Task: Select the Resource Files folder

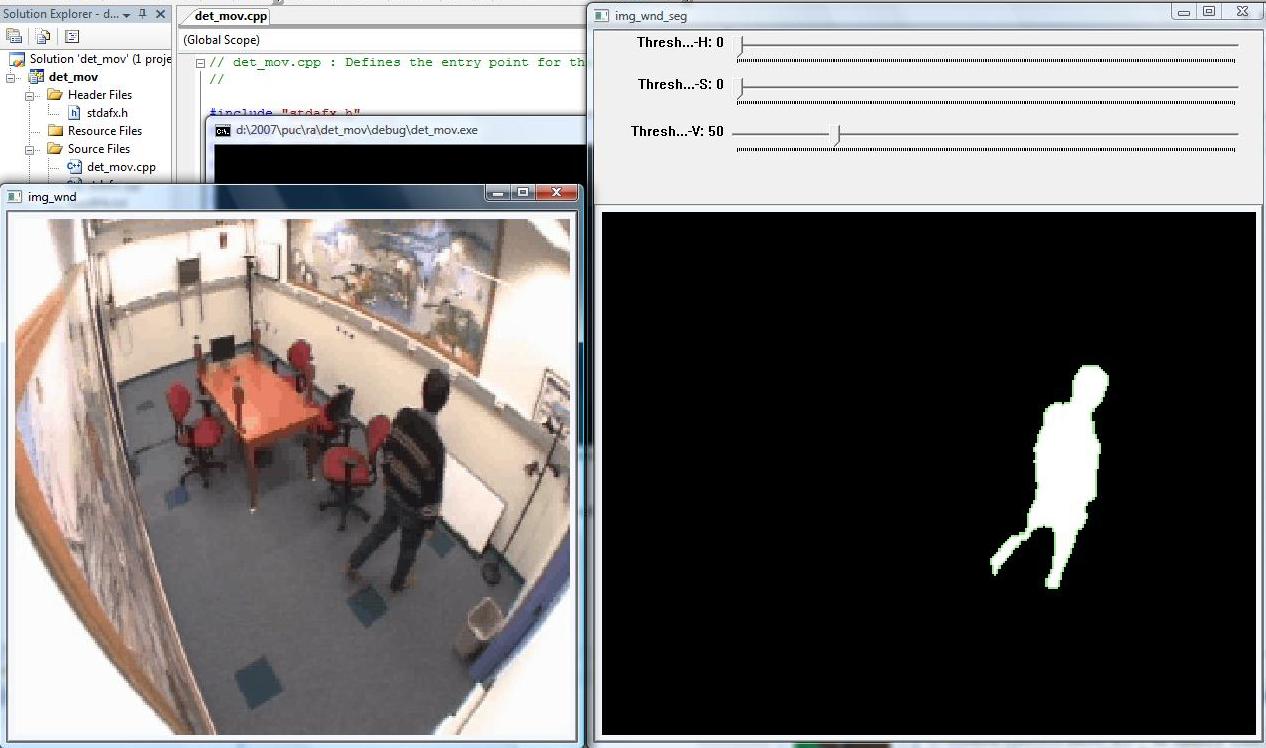Action: coord(104,131)
